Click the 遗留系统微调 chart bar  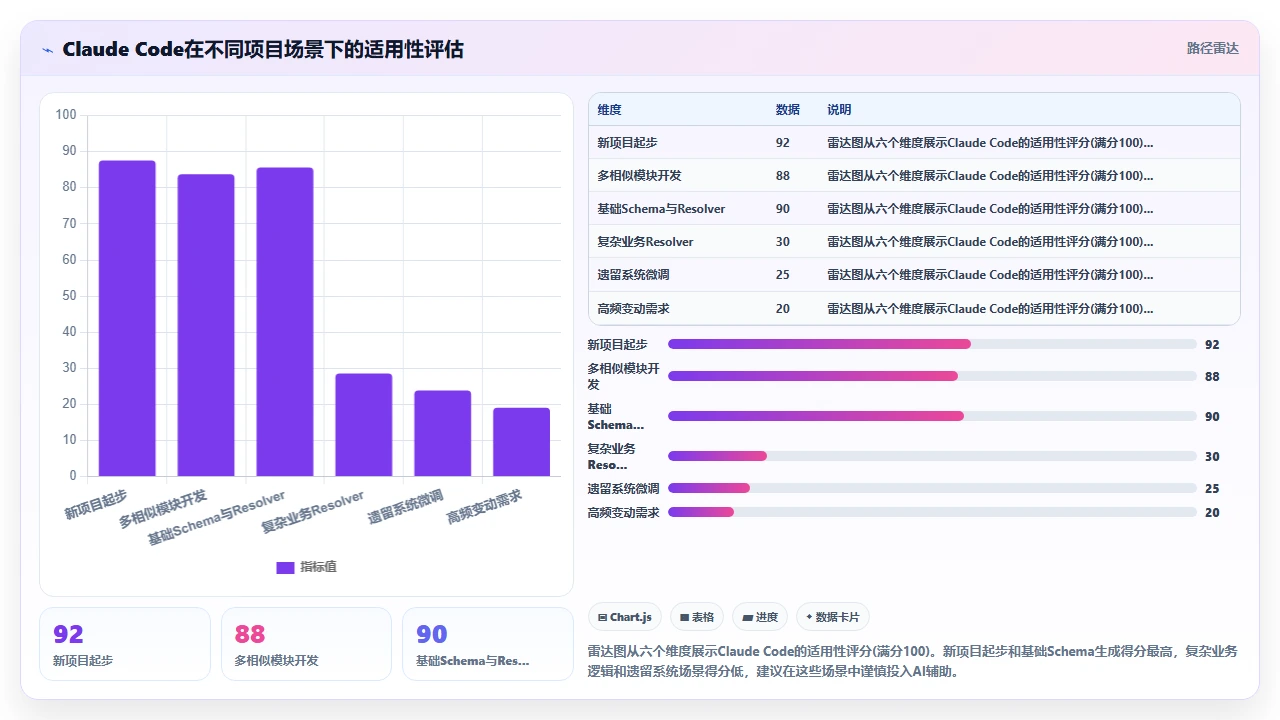tap(443, 433)
